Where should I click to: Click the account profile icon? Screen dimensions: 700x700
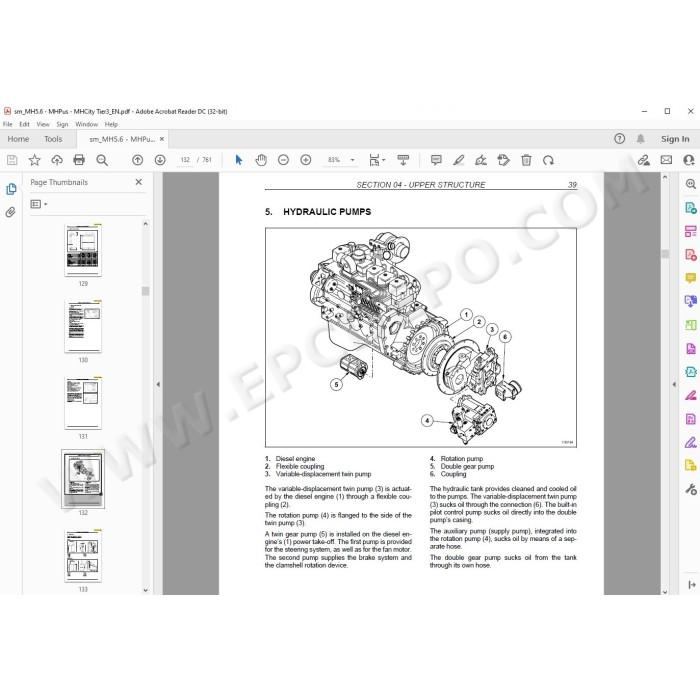click(689, 160)
